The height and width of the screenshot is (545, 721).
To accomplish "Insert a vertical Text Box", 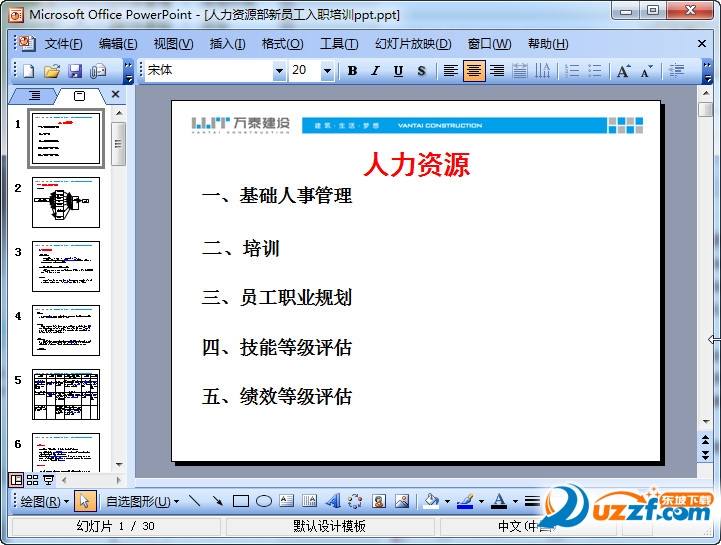I will click(x=309, y=501).
